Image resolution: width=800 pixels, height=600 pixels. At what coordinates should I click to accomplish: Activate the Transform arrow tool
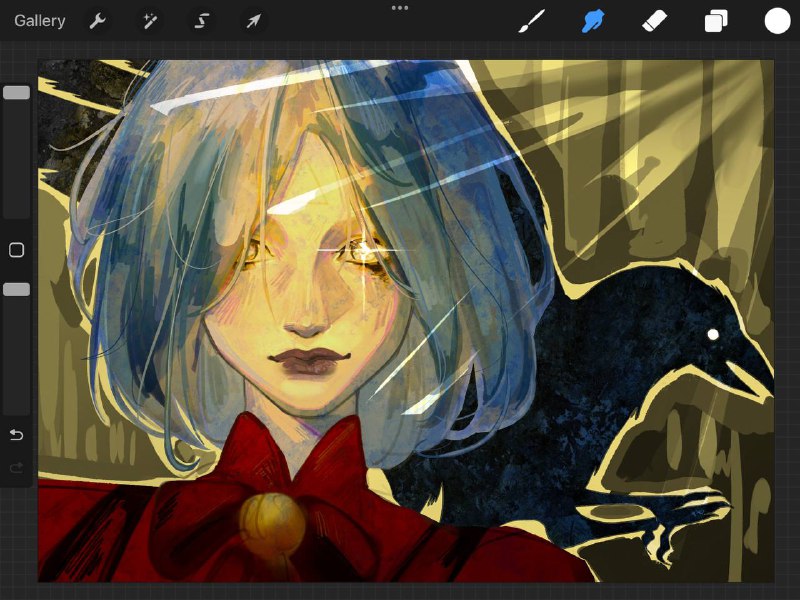pyautogui.click(x=254, y=21)
